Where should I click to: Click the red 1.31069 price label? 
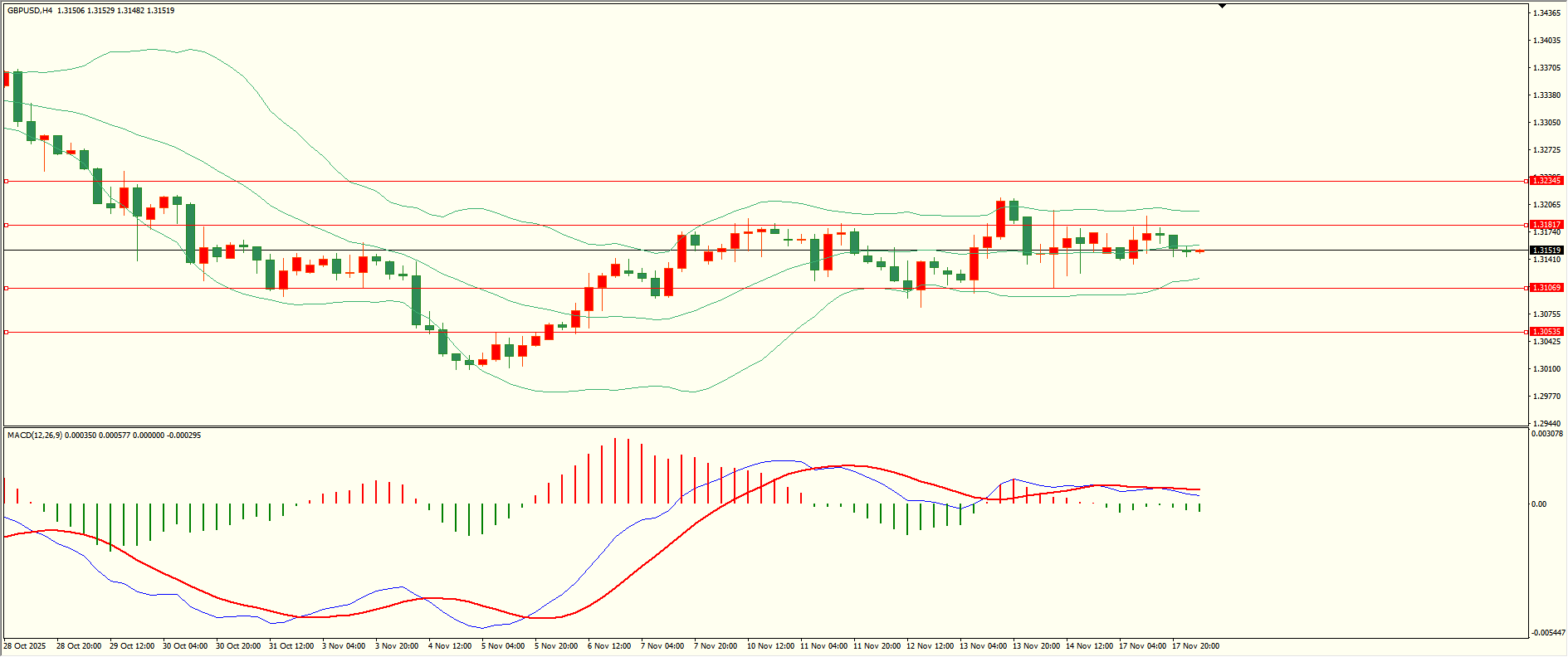[1546, 288]
